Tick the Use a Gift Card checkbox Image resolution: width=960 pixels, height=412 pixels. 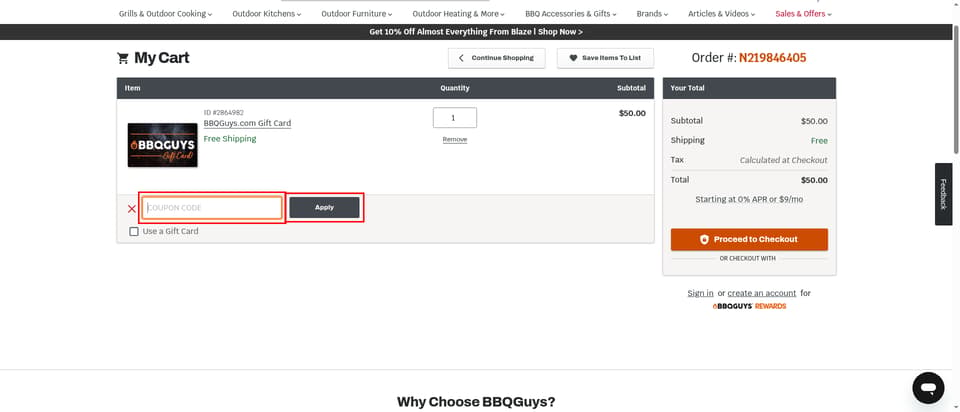134,231
